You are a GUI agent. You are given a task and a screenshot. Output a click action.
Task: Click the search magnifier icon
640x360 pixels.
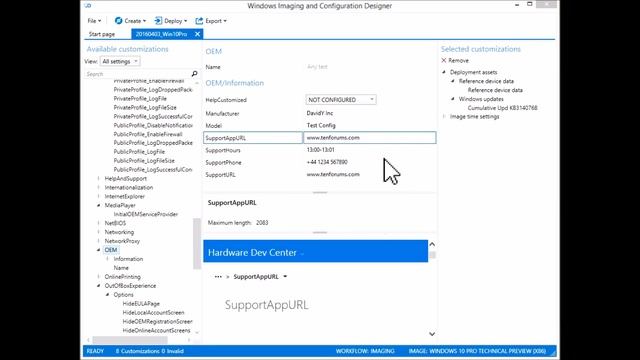(x=195, y=74)
